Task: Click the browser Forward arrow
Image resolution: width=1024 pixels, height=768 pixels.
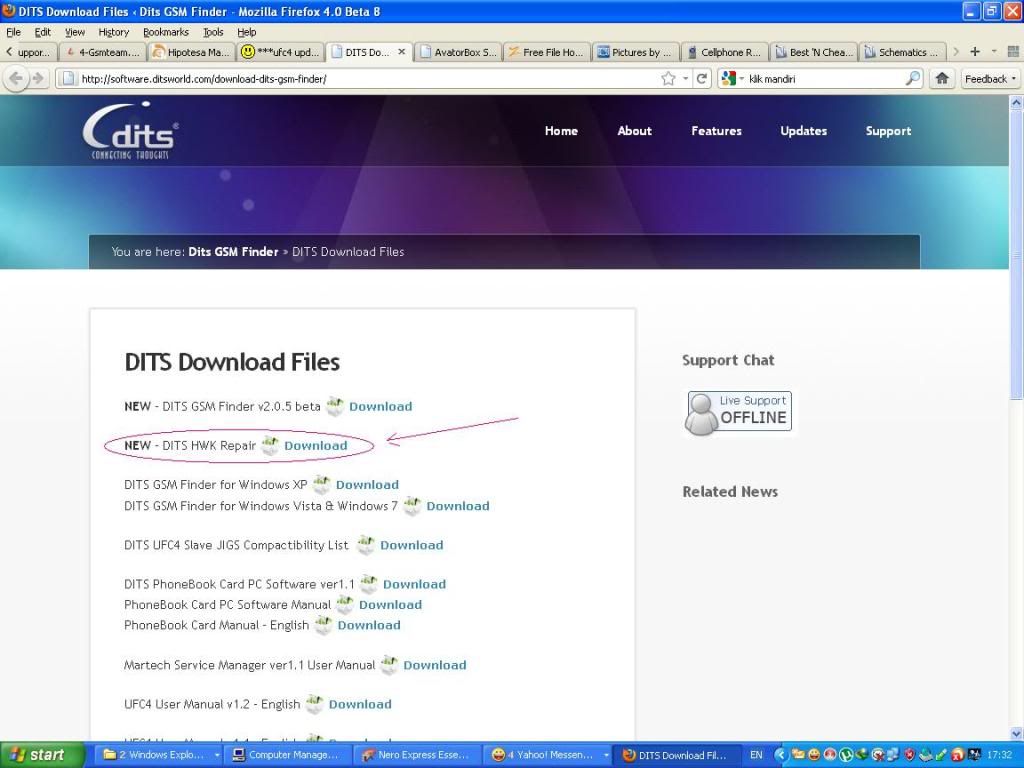Action: pyautogui.click(x=39, y=79)
